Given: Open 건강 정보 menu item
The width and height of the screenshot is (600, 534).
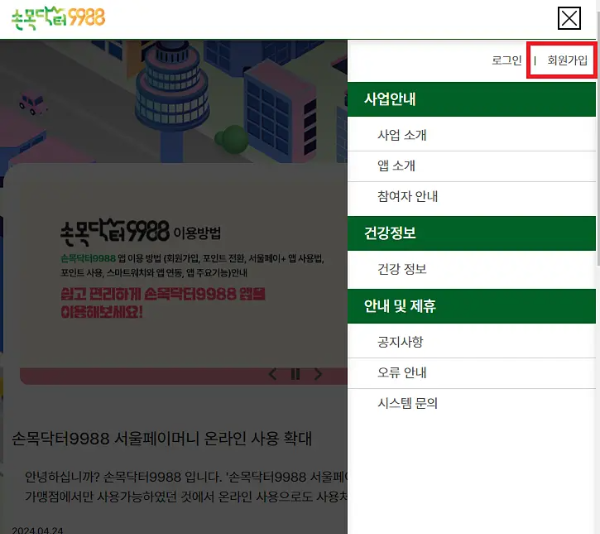Looking at the screenshot, I should point(471,269).
